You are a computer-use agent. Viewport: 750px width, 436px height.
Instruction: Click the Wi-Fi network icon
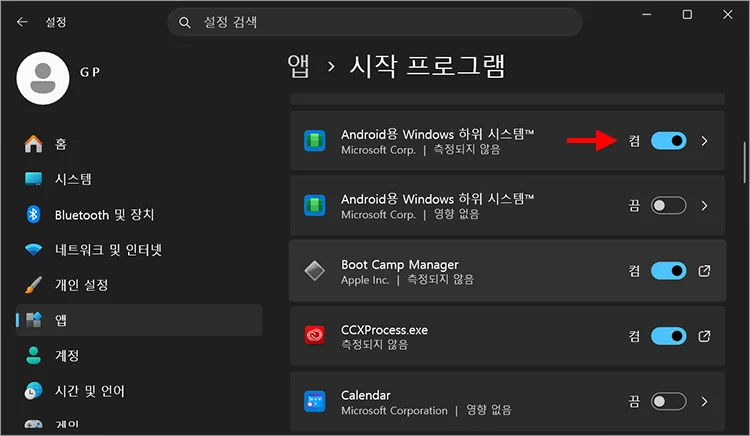33,249
